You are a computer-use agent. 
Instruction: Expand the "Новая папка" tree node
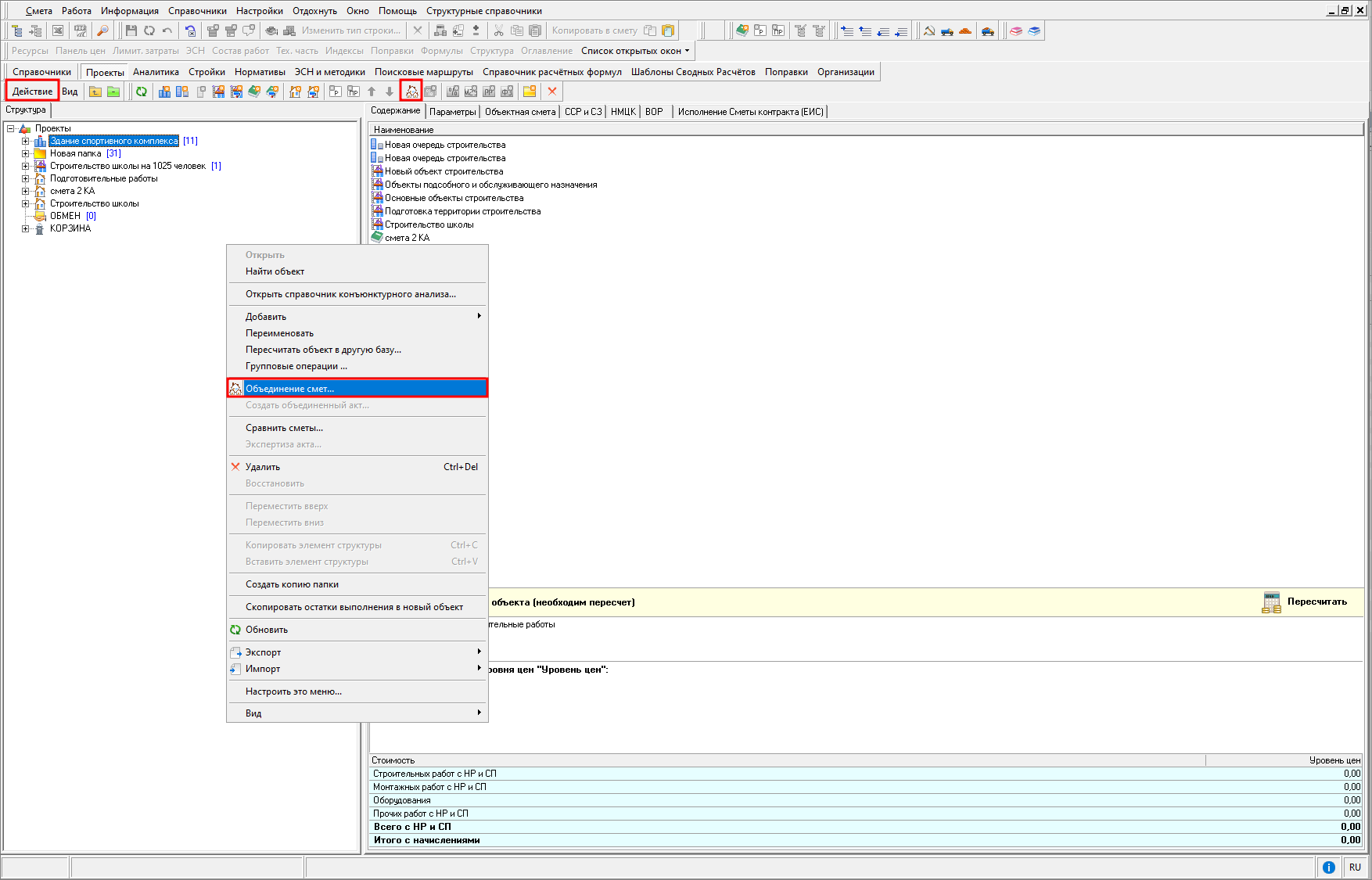[25, 154]
